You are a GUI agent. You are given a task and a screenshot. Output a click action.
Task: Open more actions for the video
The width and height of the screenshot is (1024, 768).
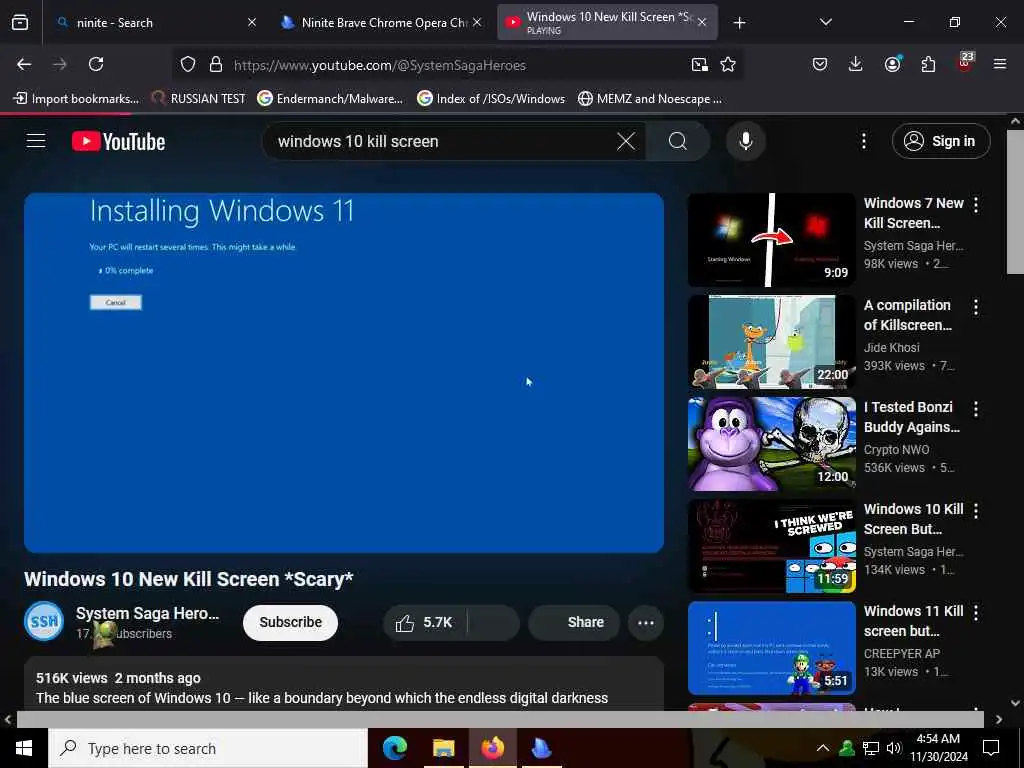(x=646, y=622)
